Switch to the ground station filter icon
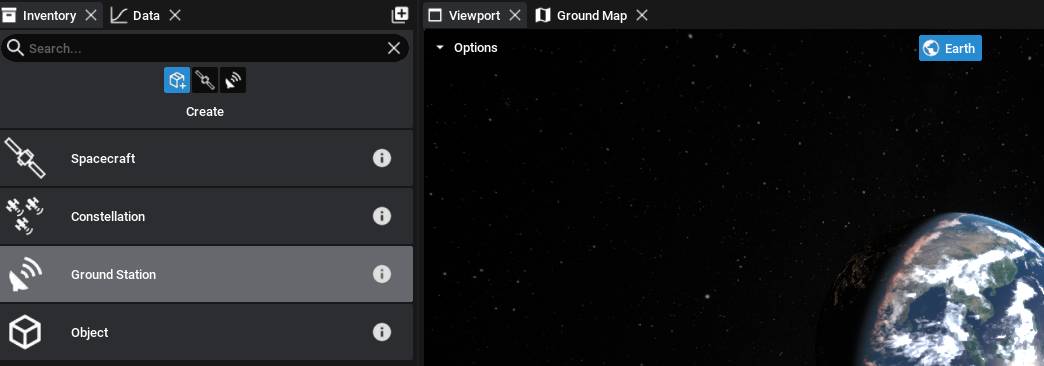 point(233,81)
